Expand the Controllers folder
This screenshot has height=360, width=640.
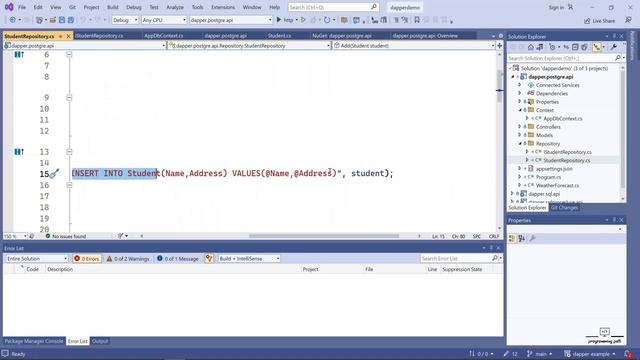[x=520, y=127]
